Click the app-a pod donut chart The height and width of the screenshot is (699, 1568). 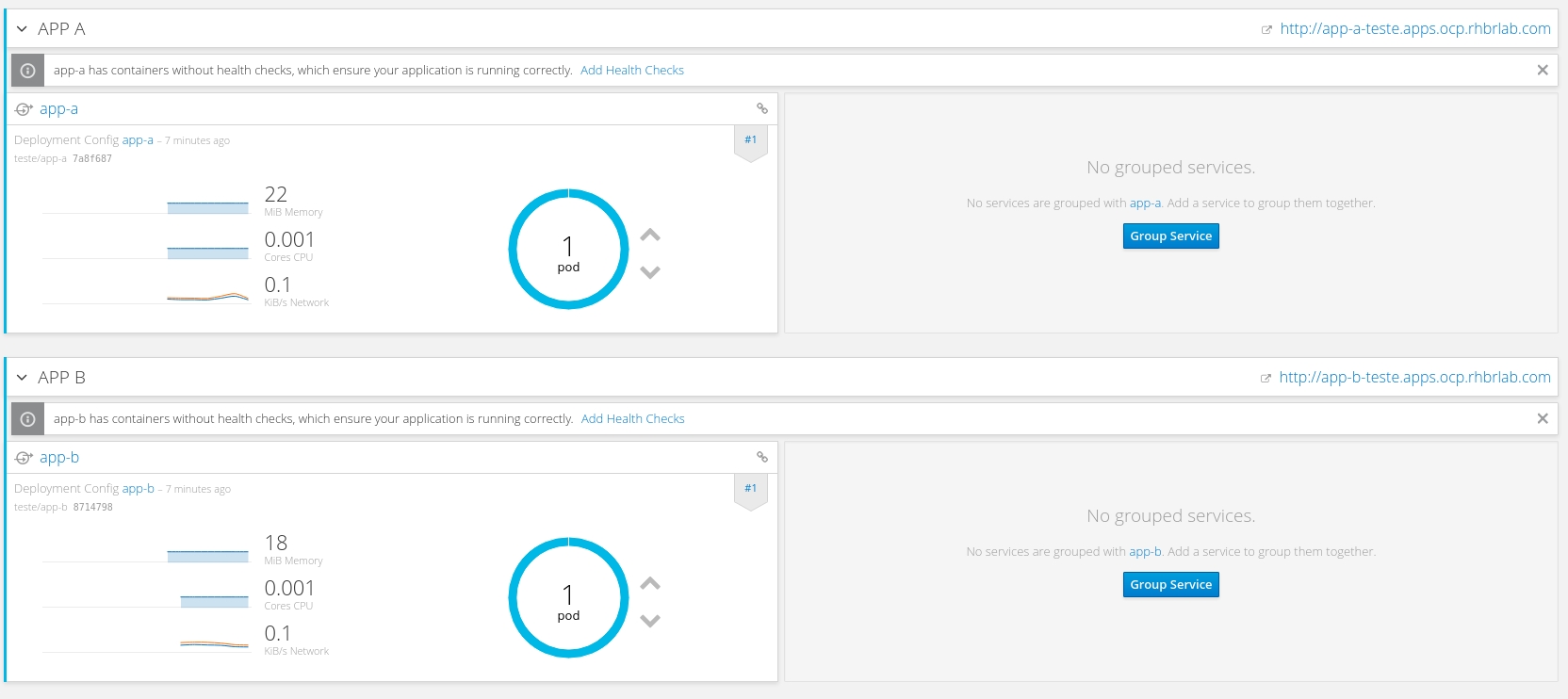click(x=568, y=250)
